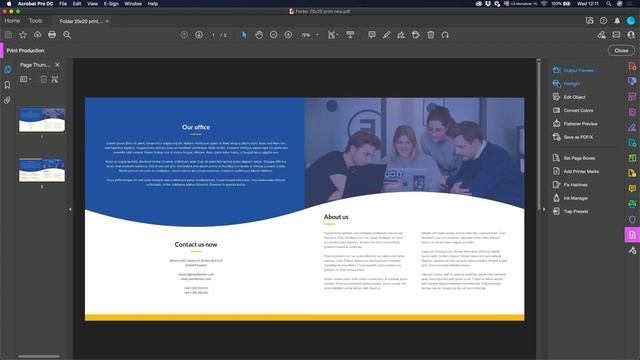Collapse the left navigation pane arrow
Screen dimensions: 640x360
tap(70, 209)
